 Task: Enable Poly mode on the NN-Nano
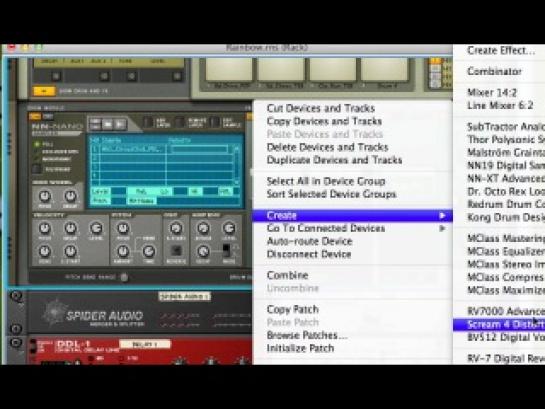click(36, 144)
